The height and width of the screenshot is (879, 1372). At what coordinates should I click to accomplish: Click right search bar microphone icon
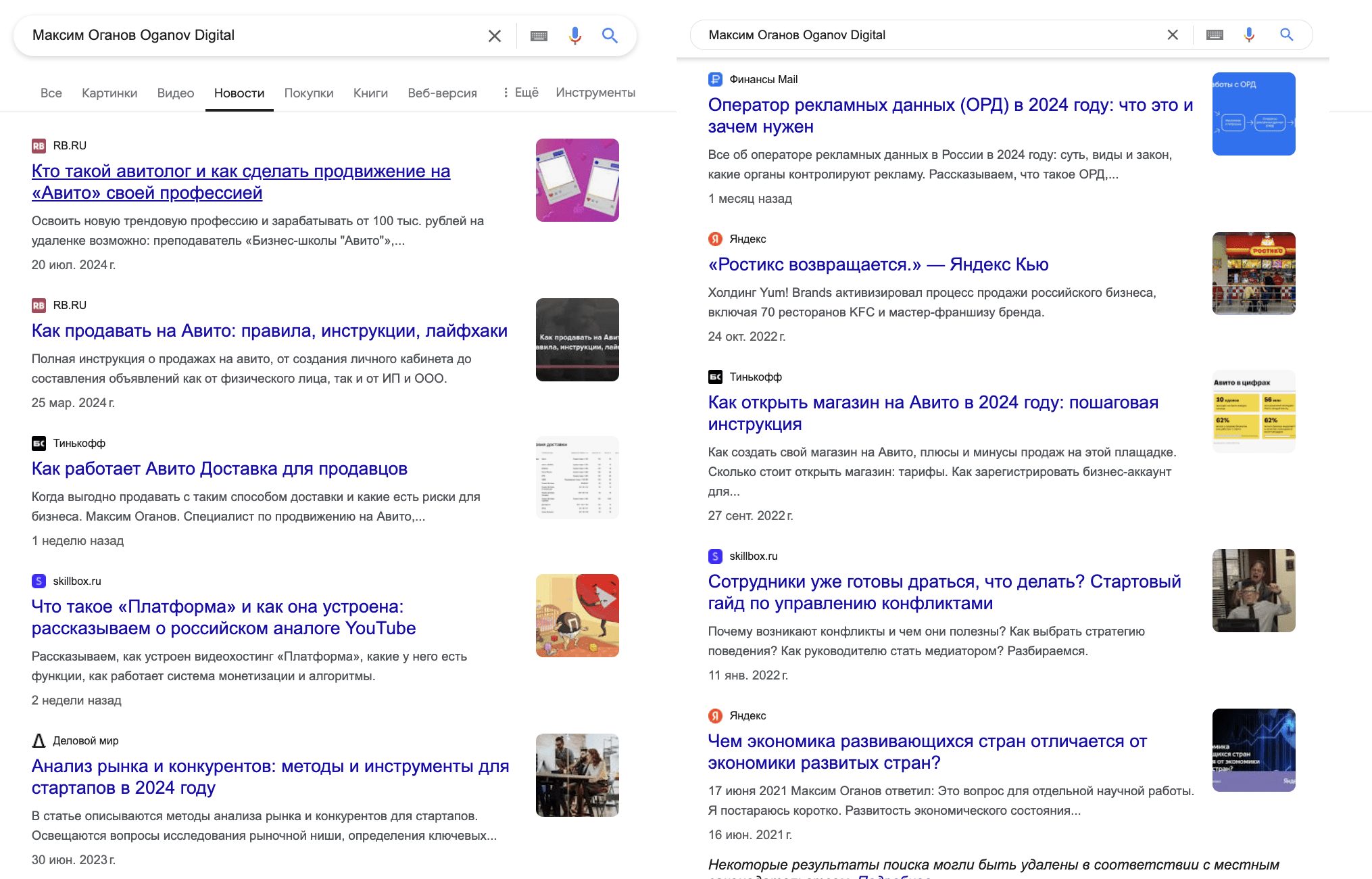1249,35
